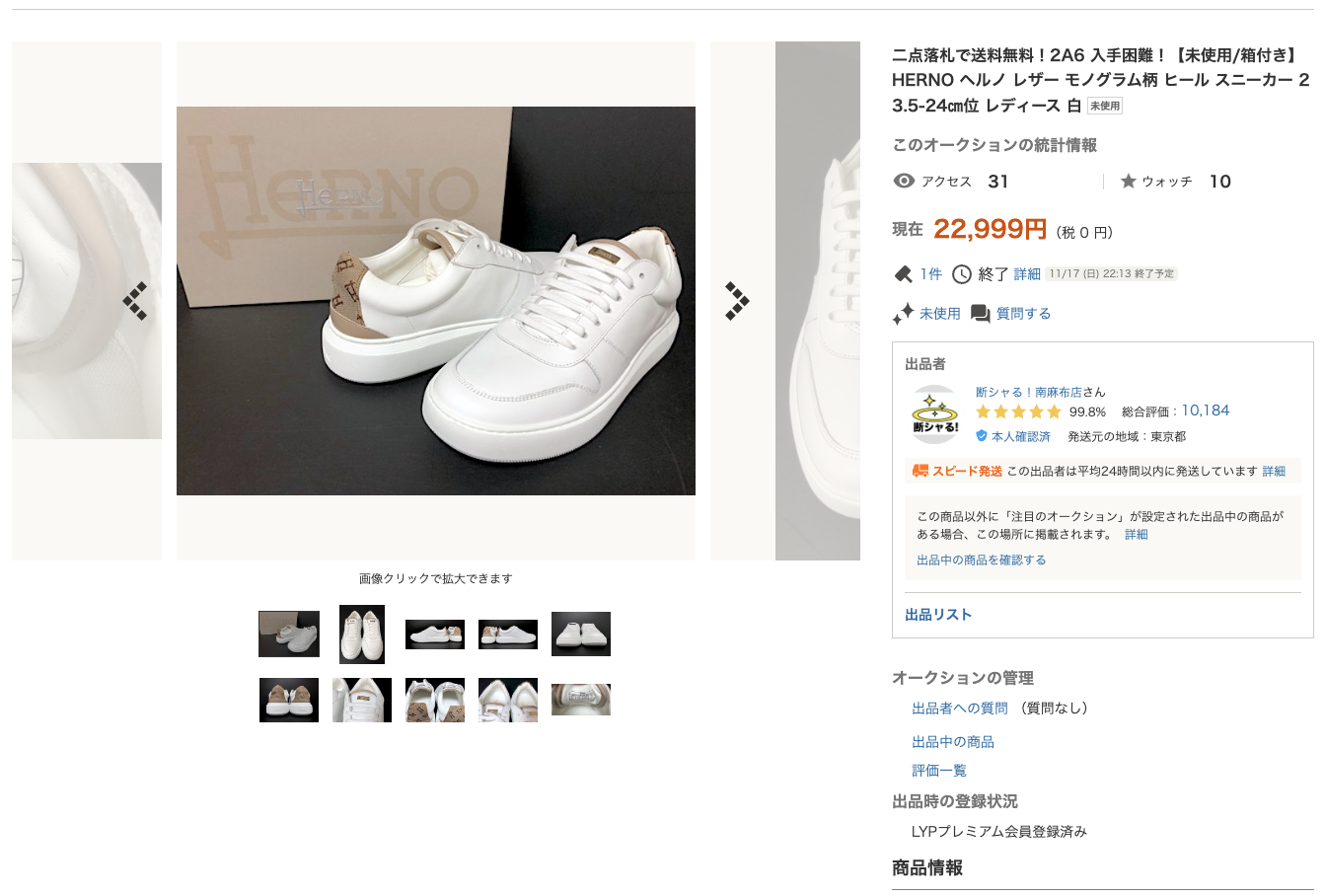Open the 出品リスト link
The image size is (1325, 896).
point(938,615)
